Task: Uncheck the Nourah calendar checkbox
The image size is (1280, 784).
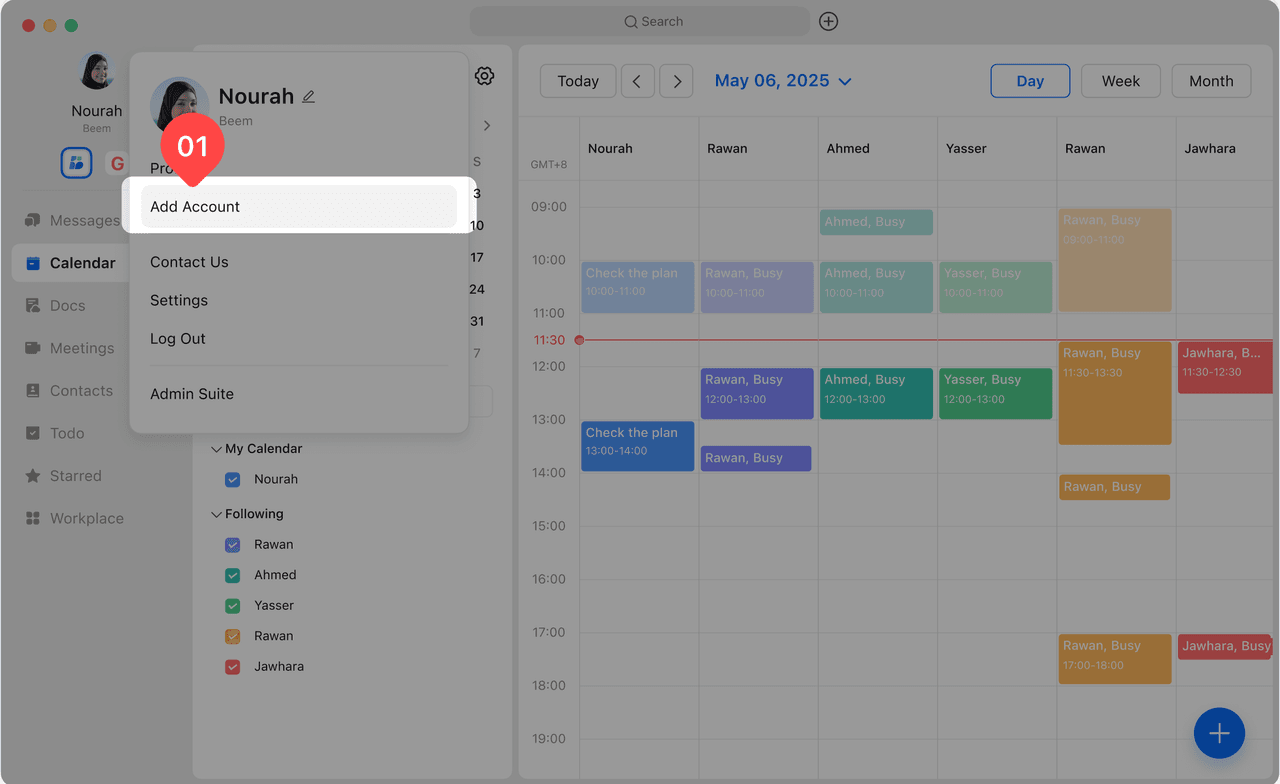Action: [x=233, y=480]
